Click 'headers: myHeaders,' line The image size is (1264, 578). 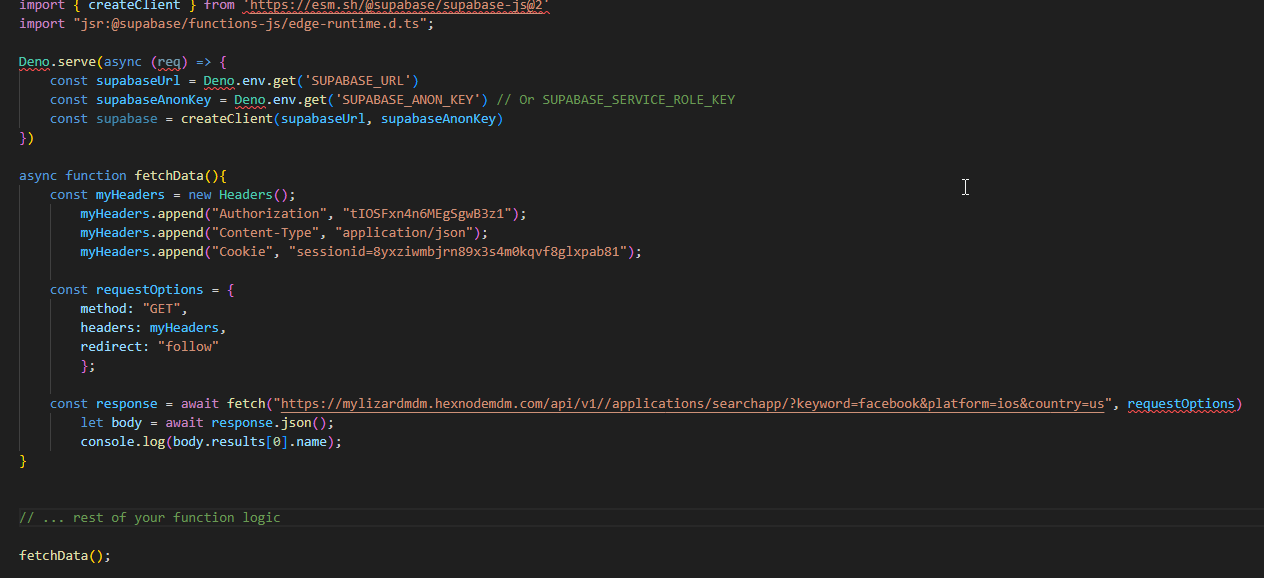154,328
